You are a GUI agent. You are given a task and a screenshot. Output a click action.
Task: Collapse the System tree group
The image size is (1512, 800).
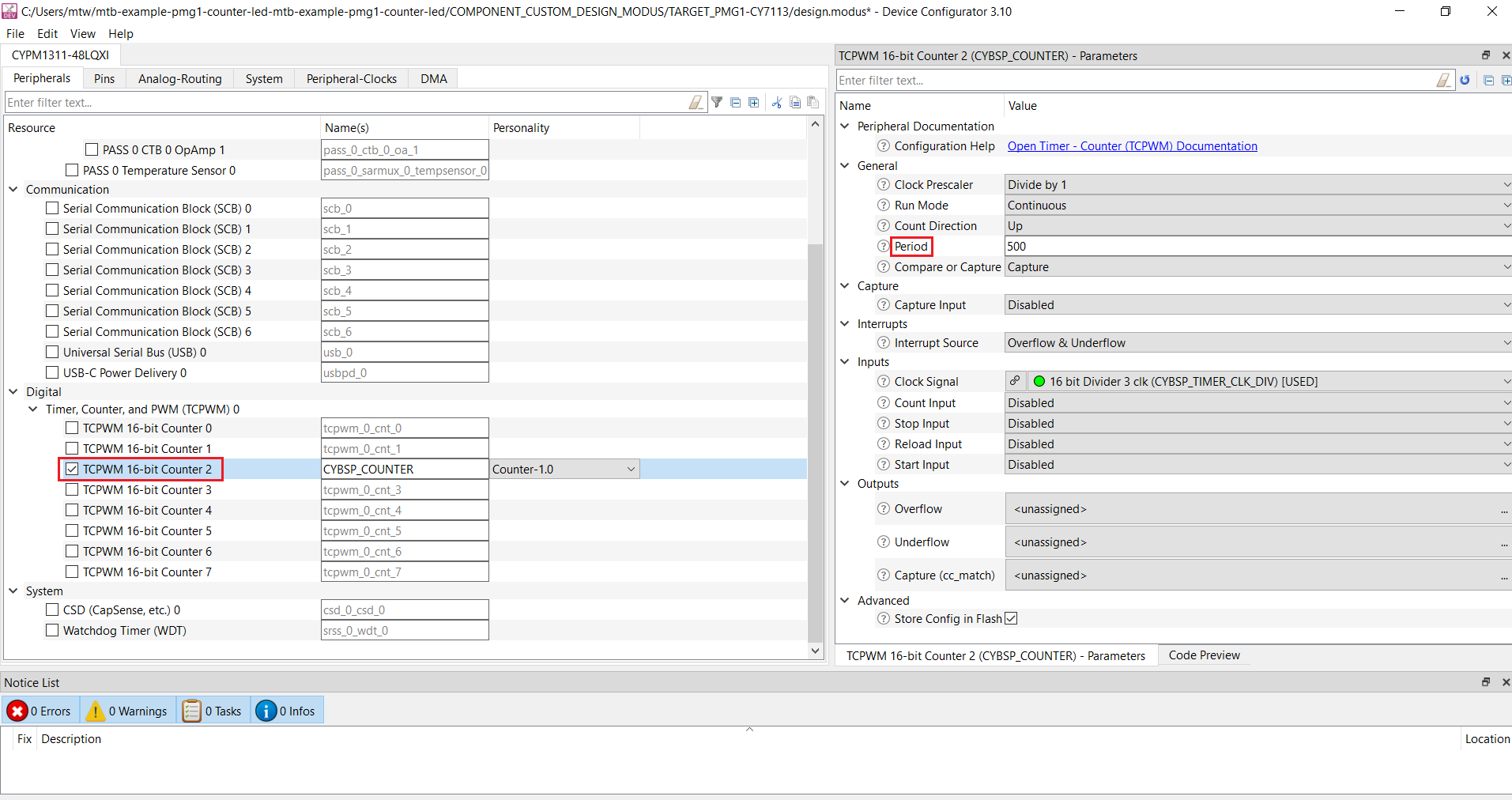[13, 591]
